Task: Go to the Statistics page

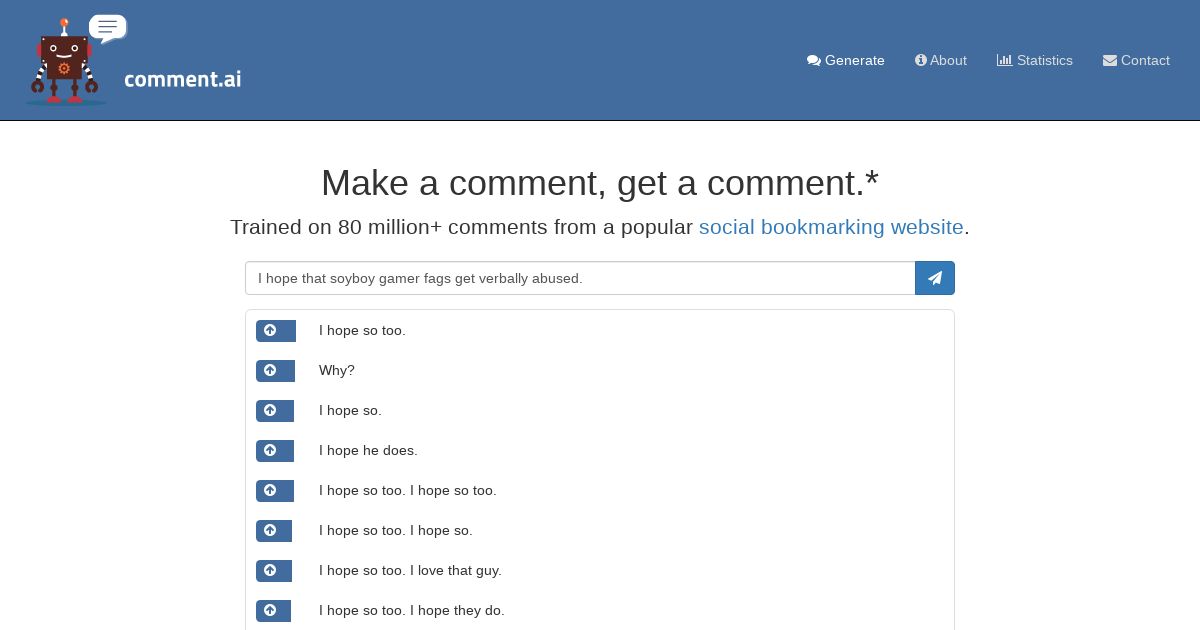Action: (1035, 60)
